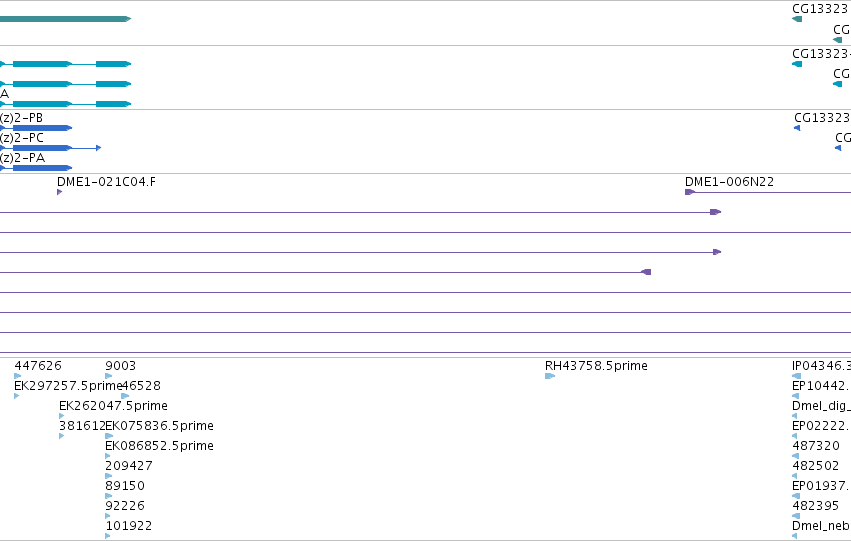This screenshot has width=851, height=541.
Task: Click the left-pointing purple arrowhead ending a long line
Action: 646,272
